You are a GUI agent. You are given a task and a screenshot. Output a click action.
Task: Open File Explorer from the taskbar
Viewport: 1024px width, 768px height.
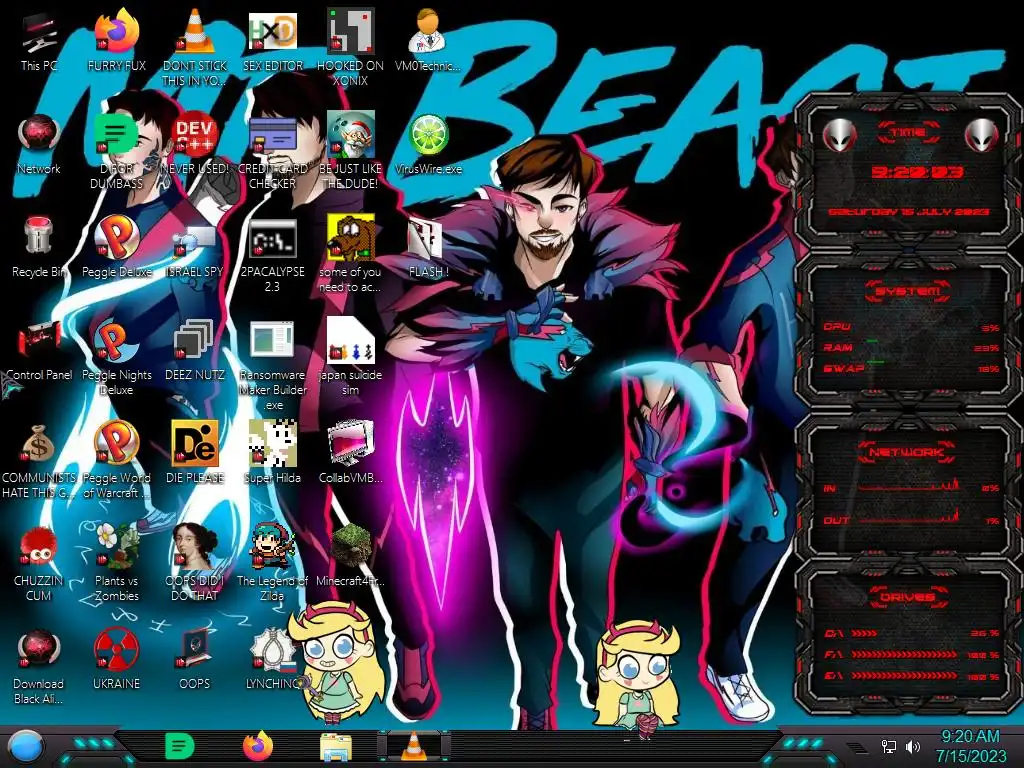click(x=336, y=747)
